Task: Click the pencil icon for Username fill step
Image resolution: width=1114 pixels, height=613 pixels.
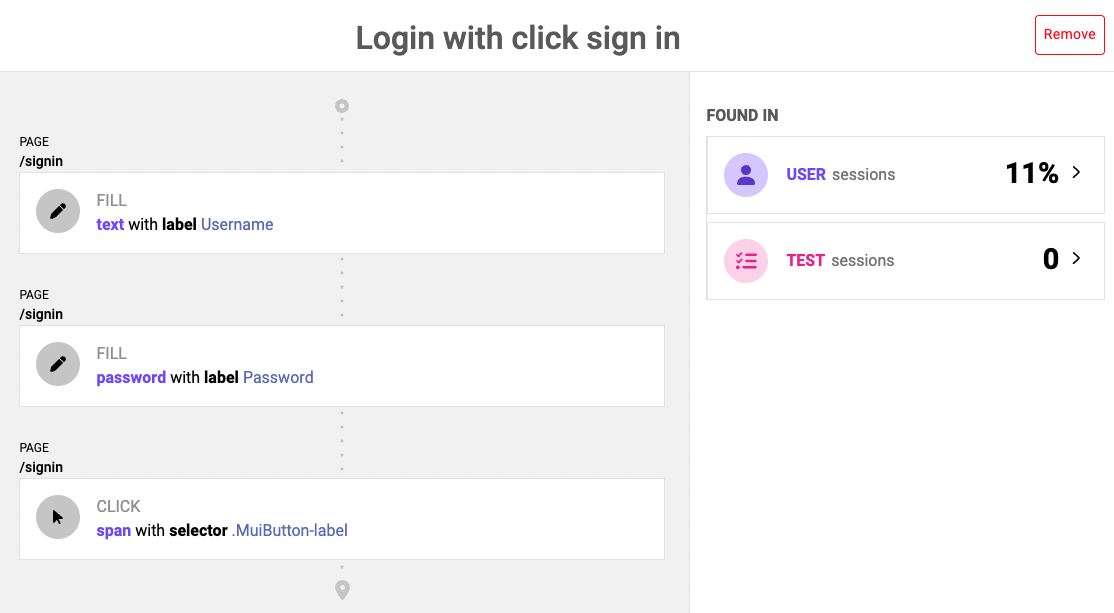Action: 58,211
